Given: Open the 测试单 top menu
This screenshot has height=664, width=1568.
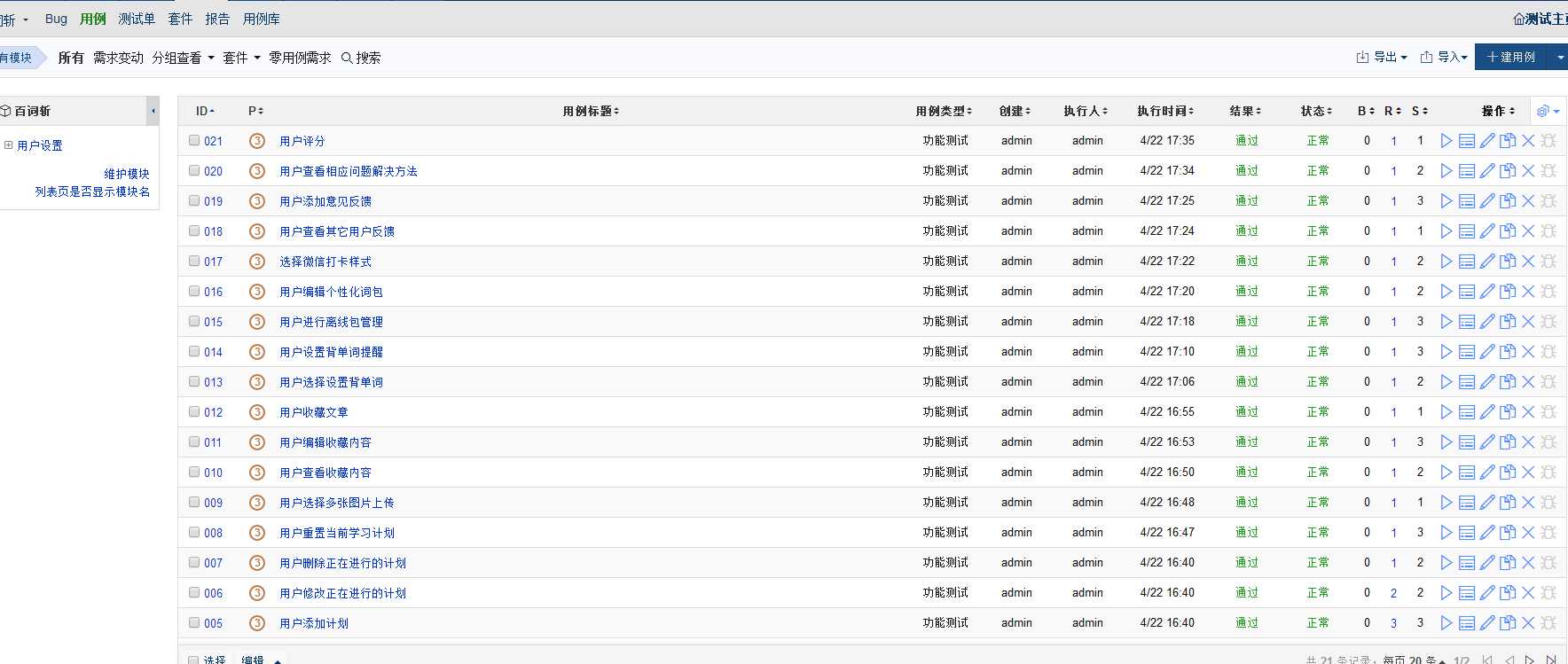Looking at the screenshot, I should point(137,19).
